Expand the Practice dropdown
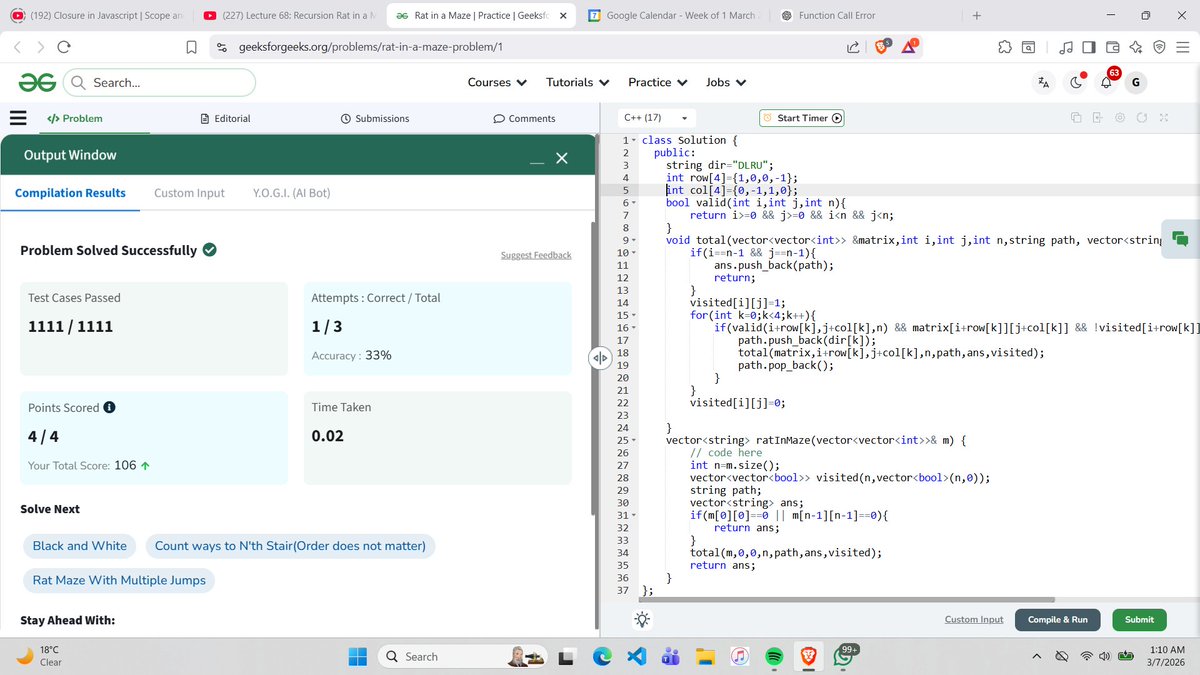The width and height of the screenshot is (1200, 675). [657, 82]
